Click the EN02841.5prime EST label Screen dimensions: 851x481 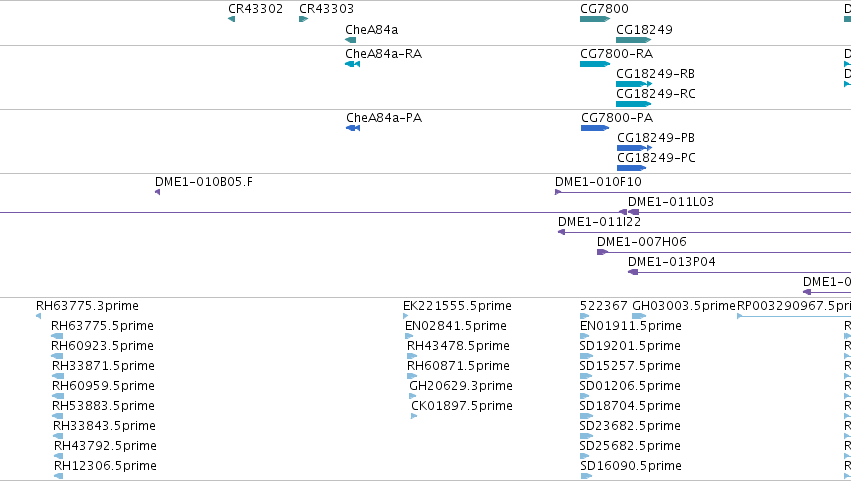point(455,326)
